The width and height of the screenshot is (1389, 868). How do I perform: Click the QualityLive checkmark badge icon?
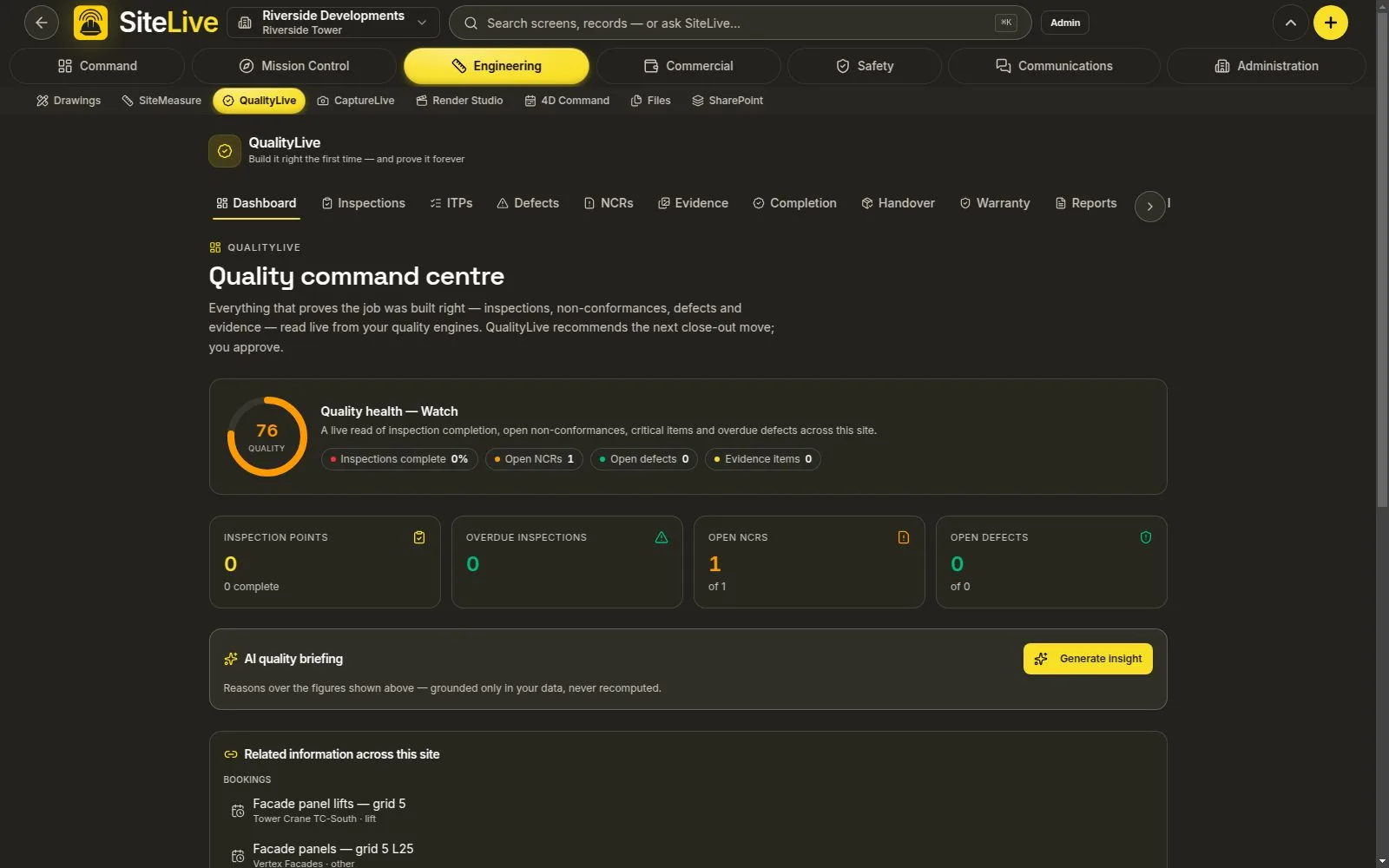pyautogui.click(x=225, y=151)
